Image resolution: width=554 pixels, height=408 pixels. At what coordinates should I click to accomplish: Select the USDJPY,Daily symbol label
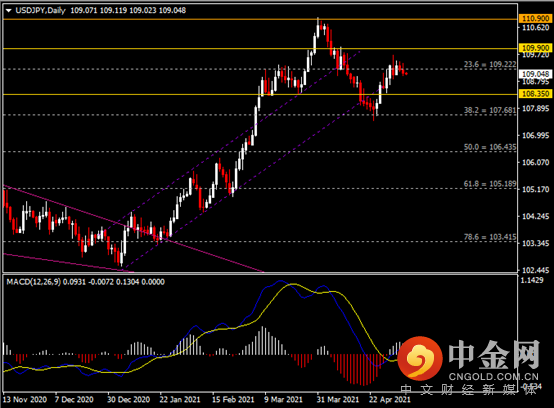click(41, 10)
